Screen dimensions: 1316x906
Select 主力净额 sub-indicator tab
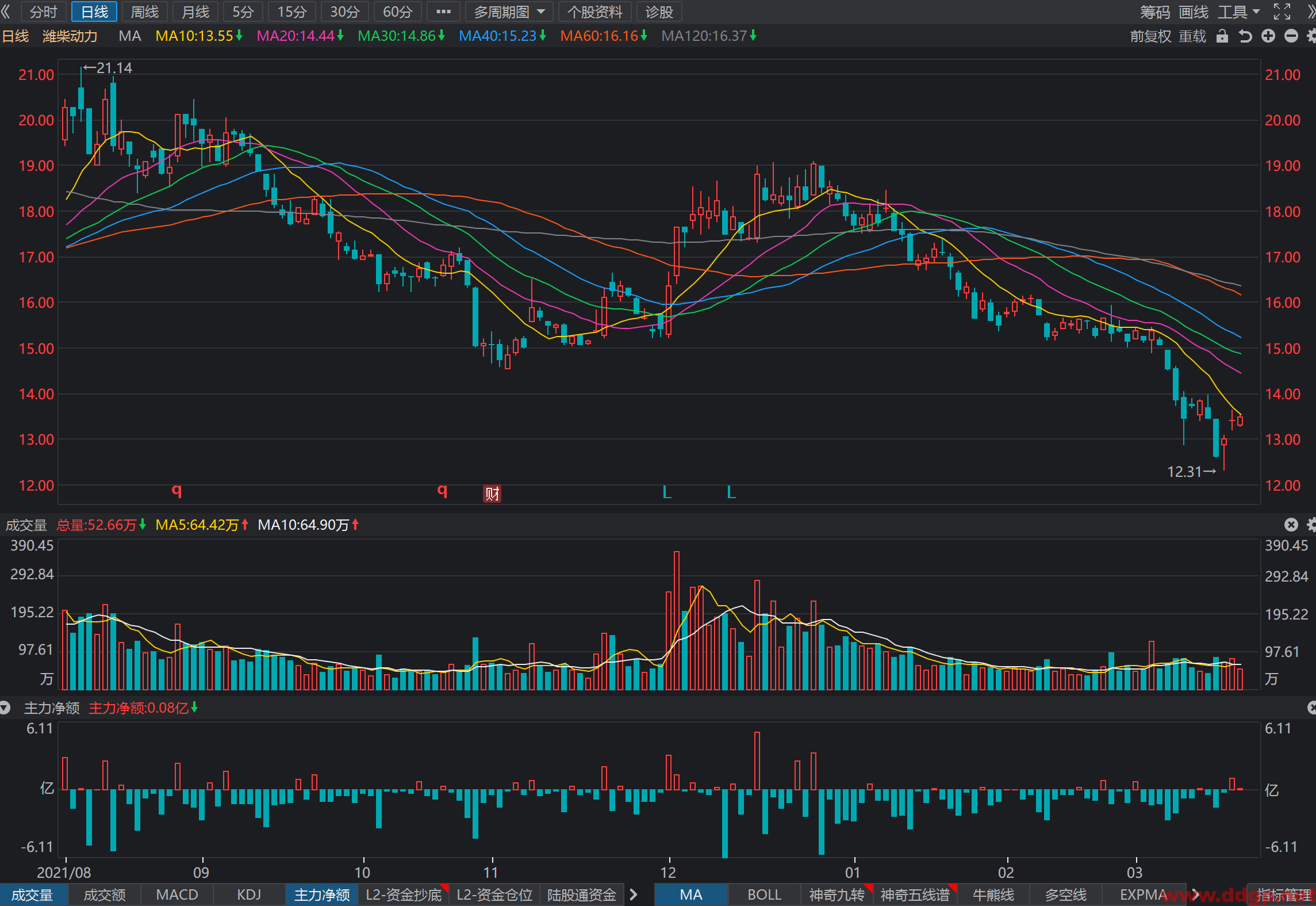pyautogui.click(x=322, y=895)
